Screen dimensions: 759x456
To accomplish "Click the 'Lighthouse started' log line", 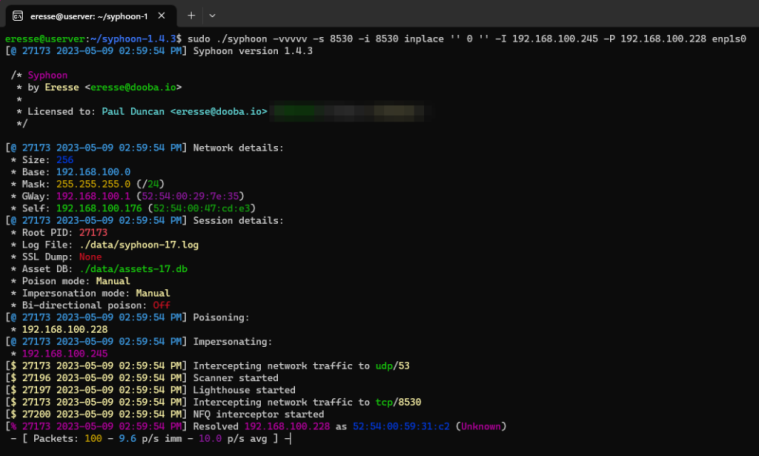I will (244, 390).
